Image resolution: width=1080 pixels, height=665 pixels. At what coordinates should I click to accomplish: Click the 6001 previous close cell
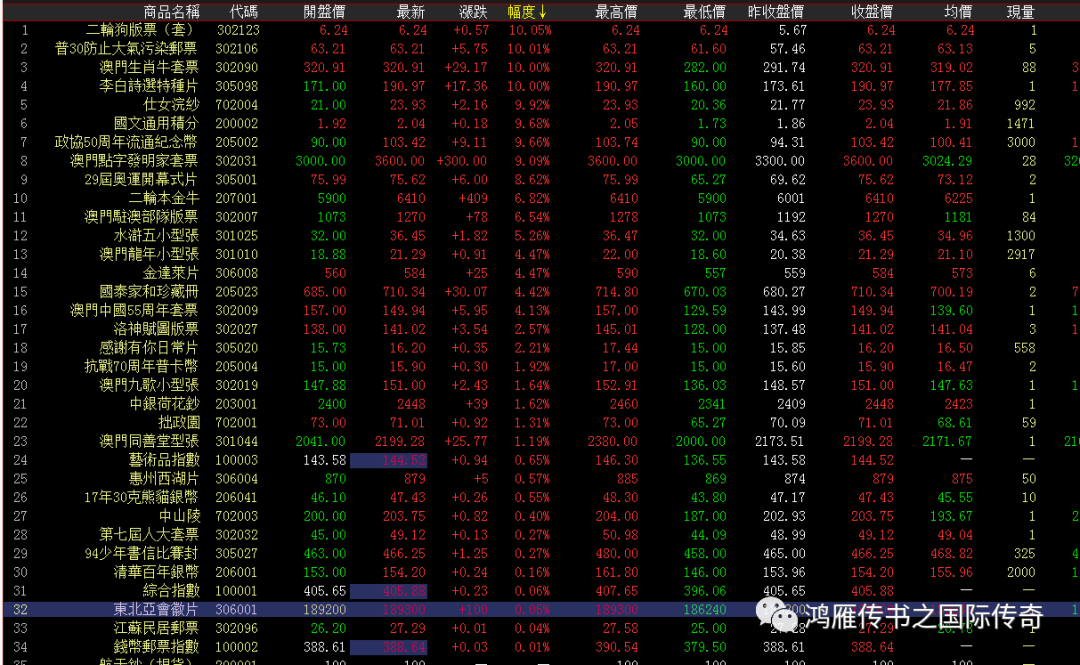(791, 198)
